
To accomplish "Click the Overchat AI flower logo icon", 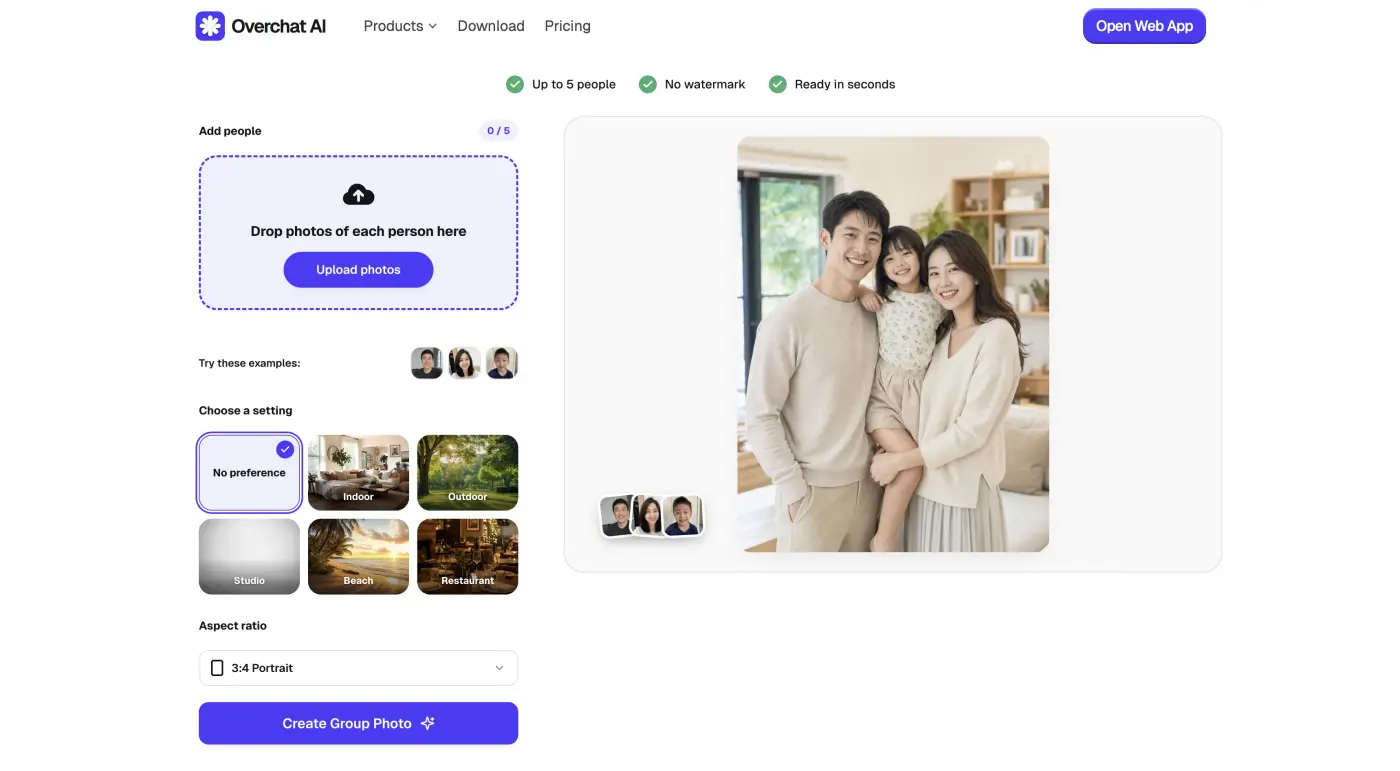I will [210, 26].
